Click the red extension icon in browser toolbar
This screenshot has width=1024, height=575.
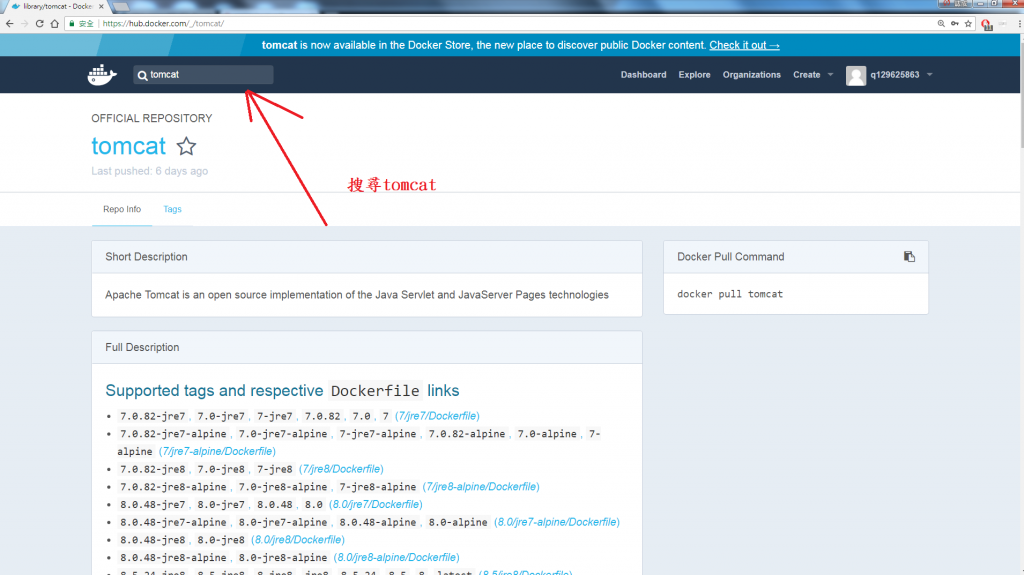click(x=987, y=25)
